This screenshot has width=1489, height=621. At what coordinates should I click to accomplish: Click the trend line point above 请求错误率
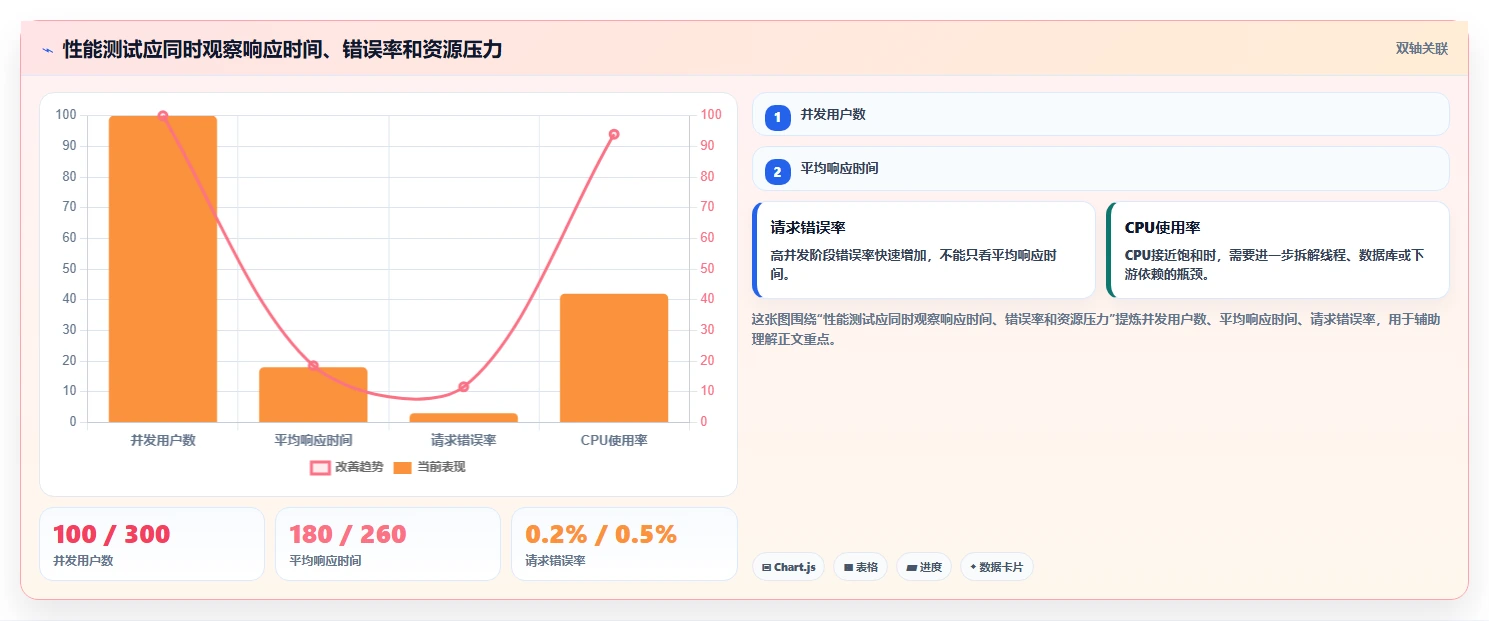coord(464,387)
